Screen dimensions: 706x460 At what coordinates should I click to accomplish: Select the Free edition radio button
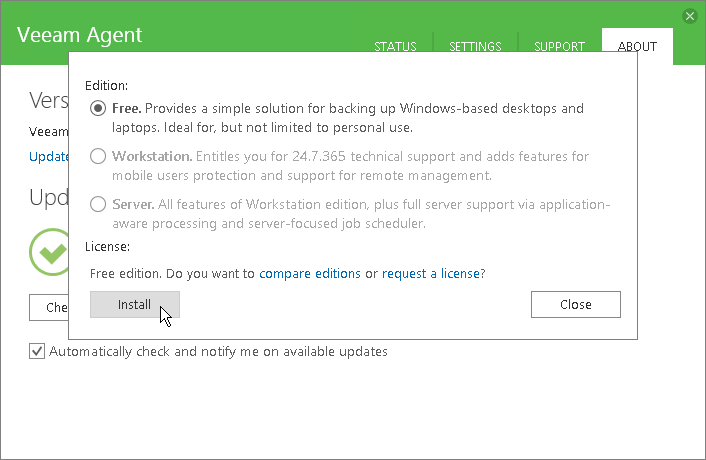(x=98, y=108)
